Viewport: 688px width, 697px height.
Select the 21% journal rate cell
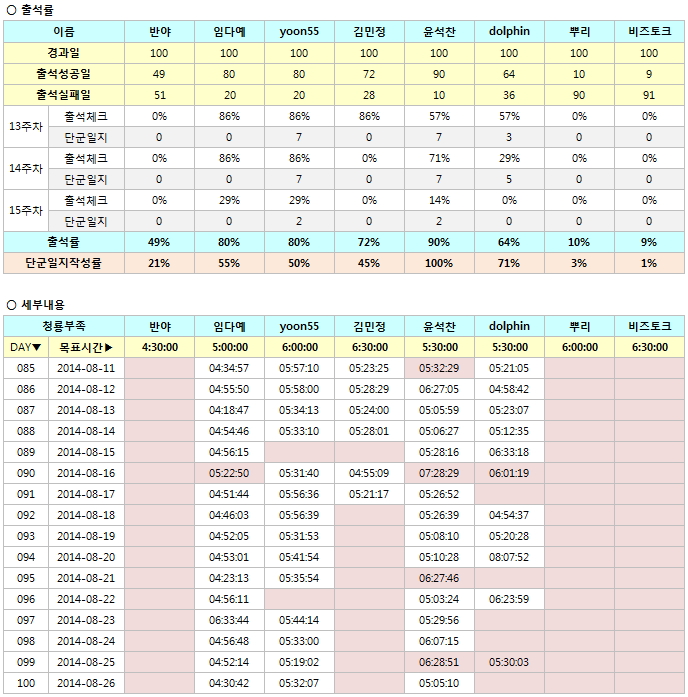(x=160, y=263)
